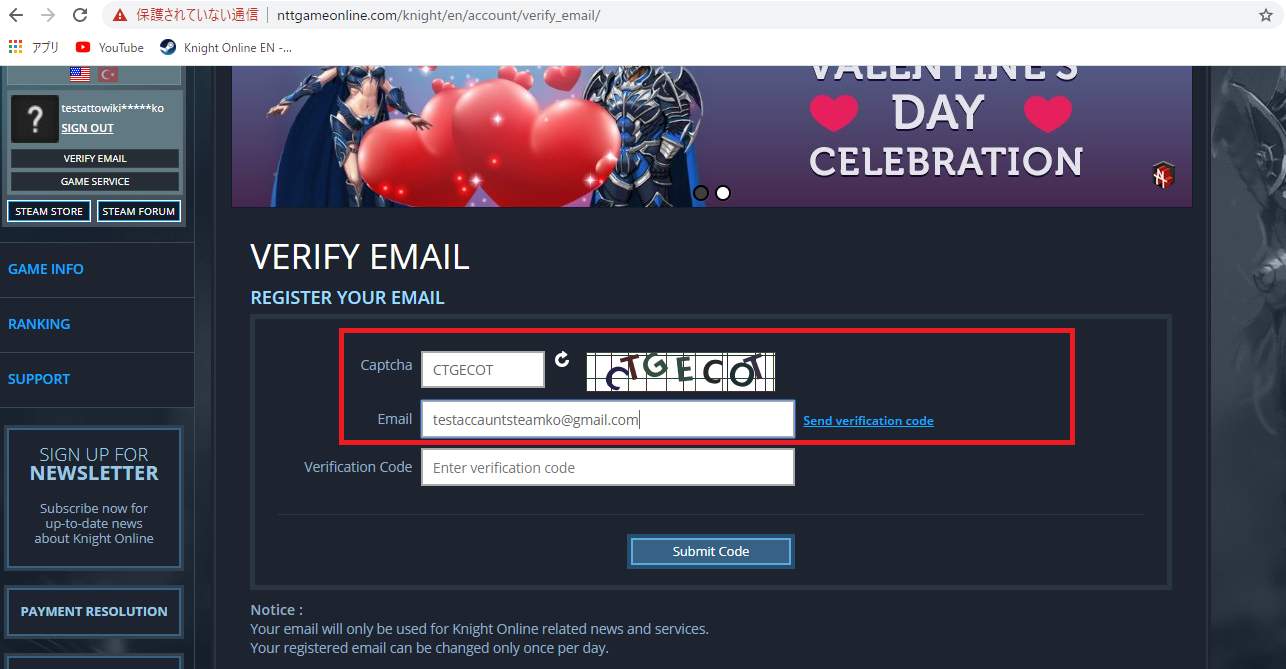Expand the GAME INFO menu
Viewport: 1286px width, 669px height.
46,269
